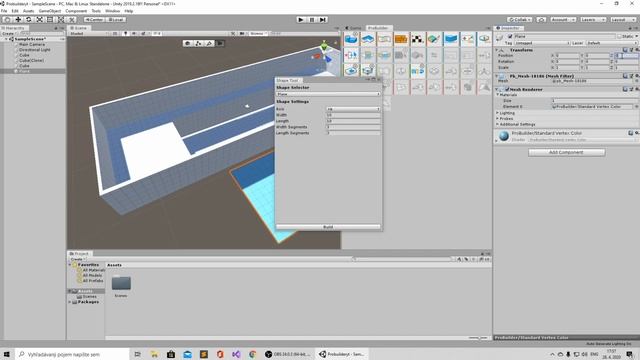Expand Additional Settings section
Screen dimensions: 640x360
pos(497,124)
